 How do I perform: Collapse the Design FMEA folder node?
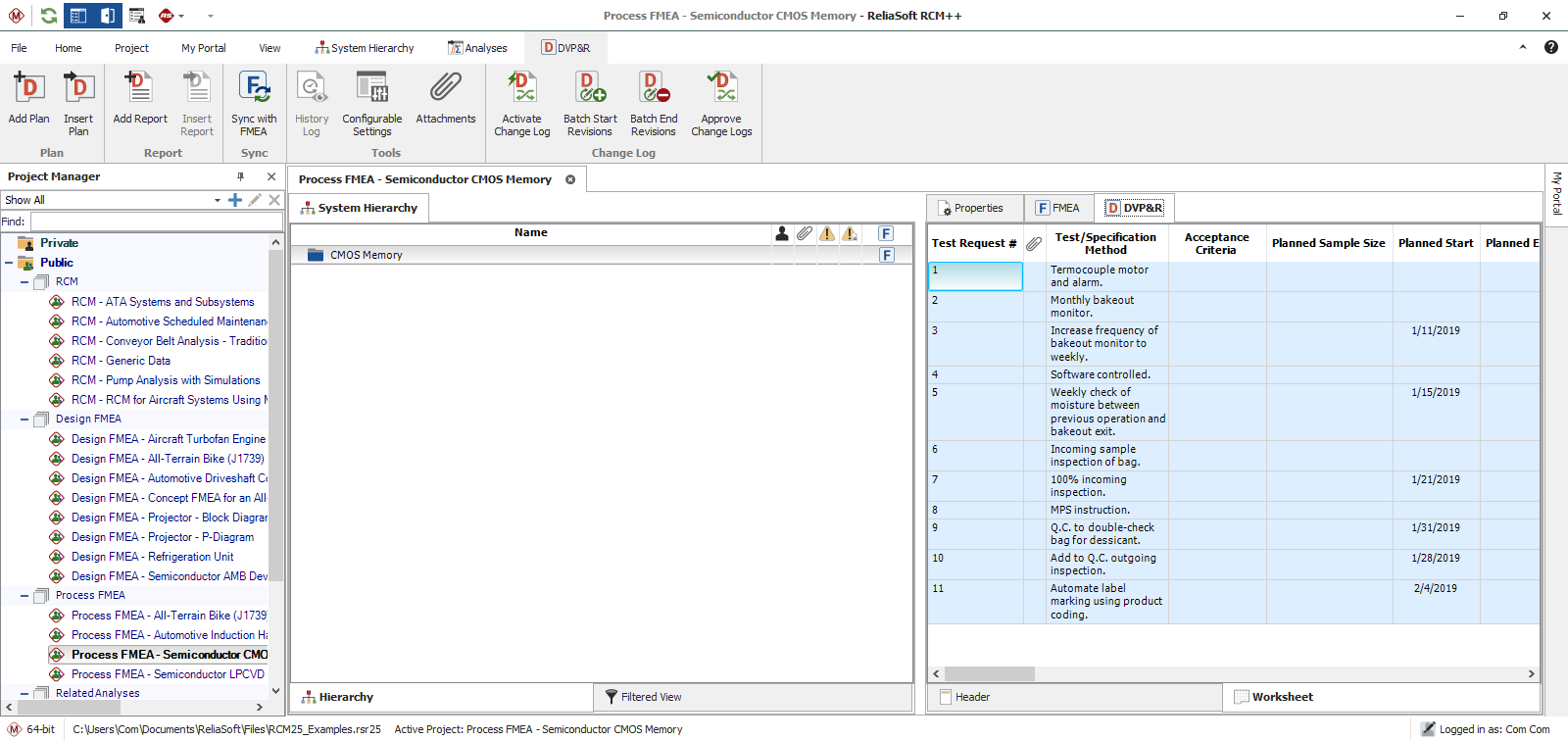pos(24,420)
